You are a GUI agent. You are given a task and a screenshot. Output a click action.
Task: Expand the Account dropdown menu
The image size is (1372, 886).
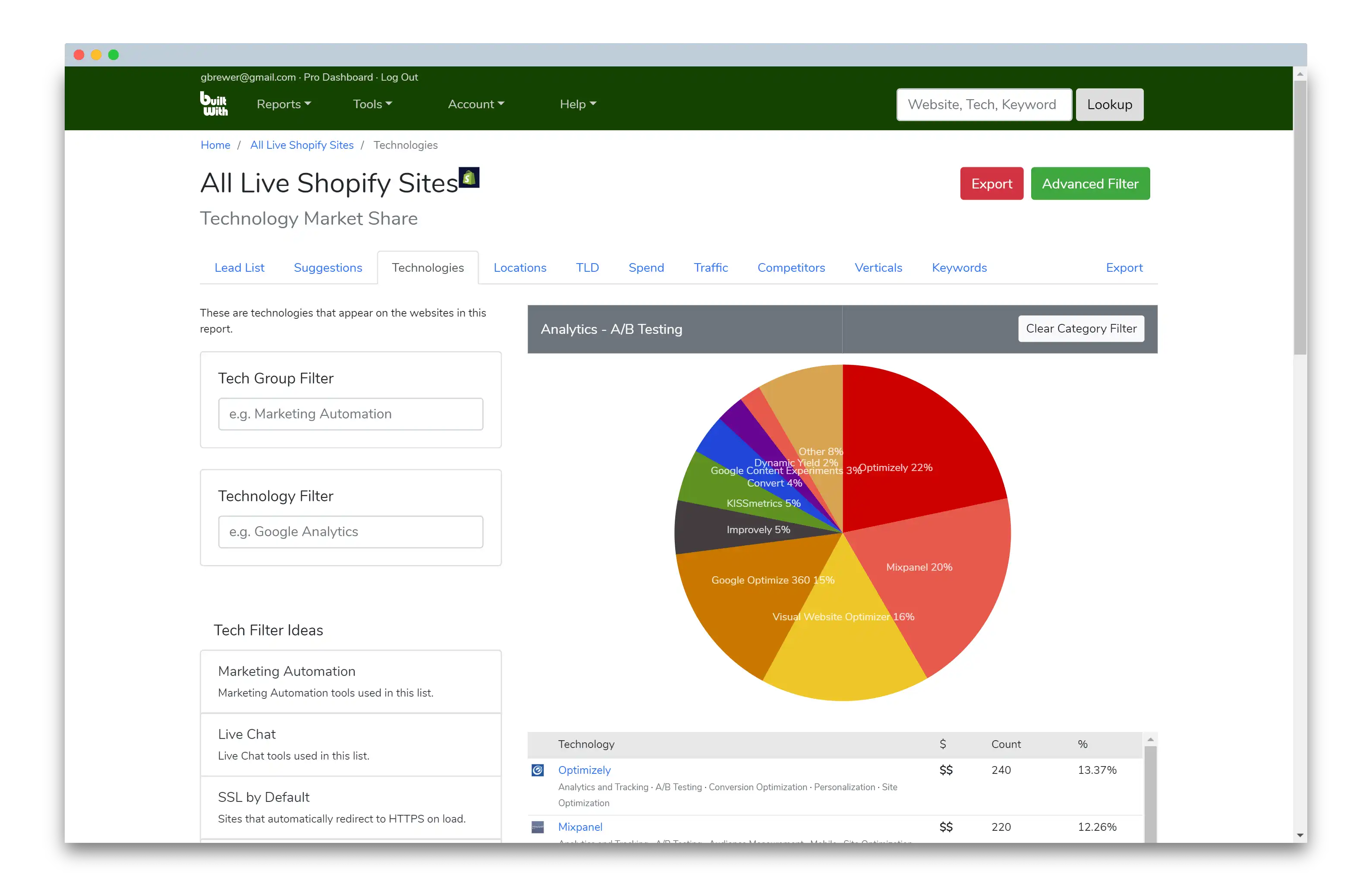pos(476,104)
